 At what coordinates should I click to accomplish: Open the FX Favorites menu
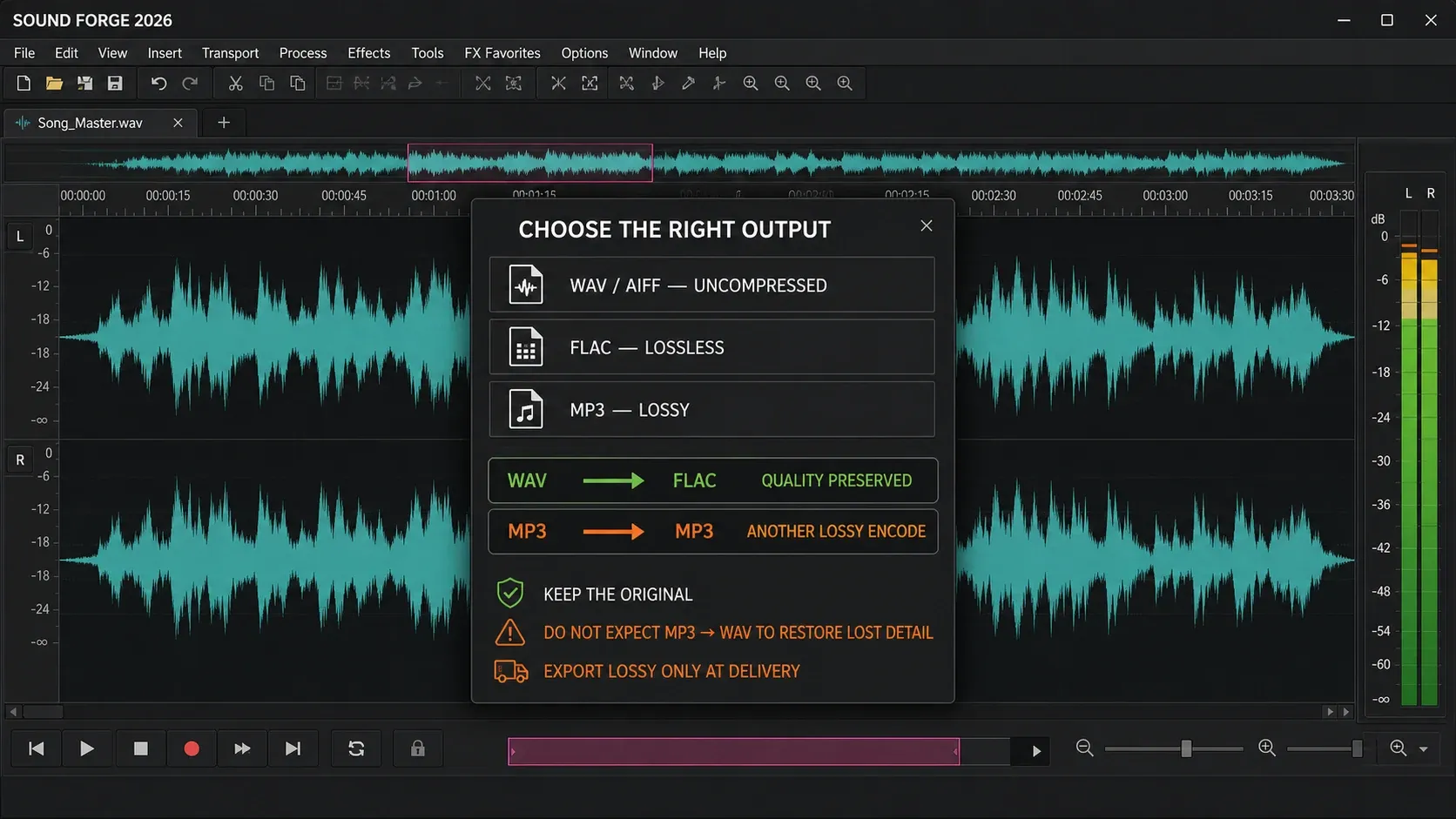(502, 53)
